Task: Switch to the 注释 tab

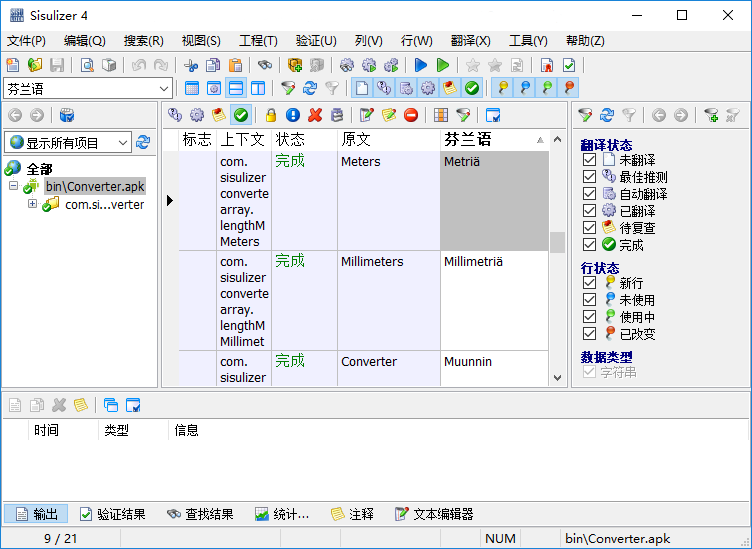Action: pos(352,514)
